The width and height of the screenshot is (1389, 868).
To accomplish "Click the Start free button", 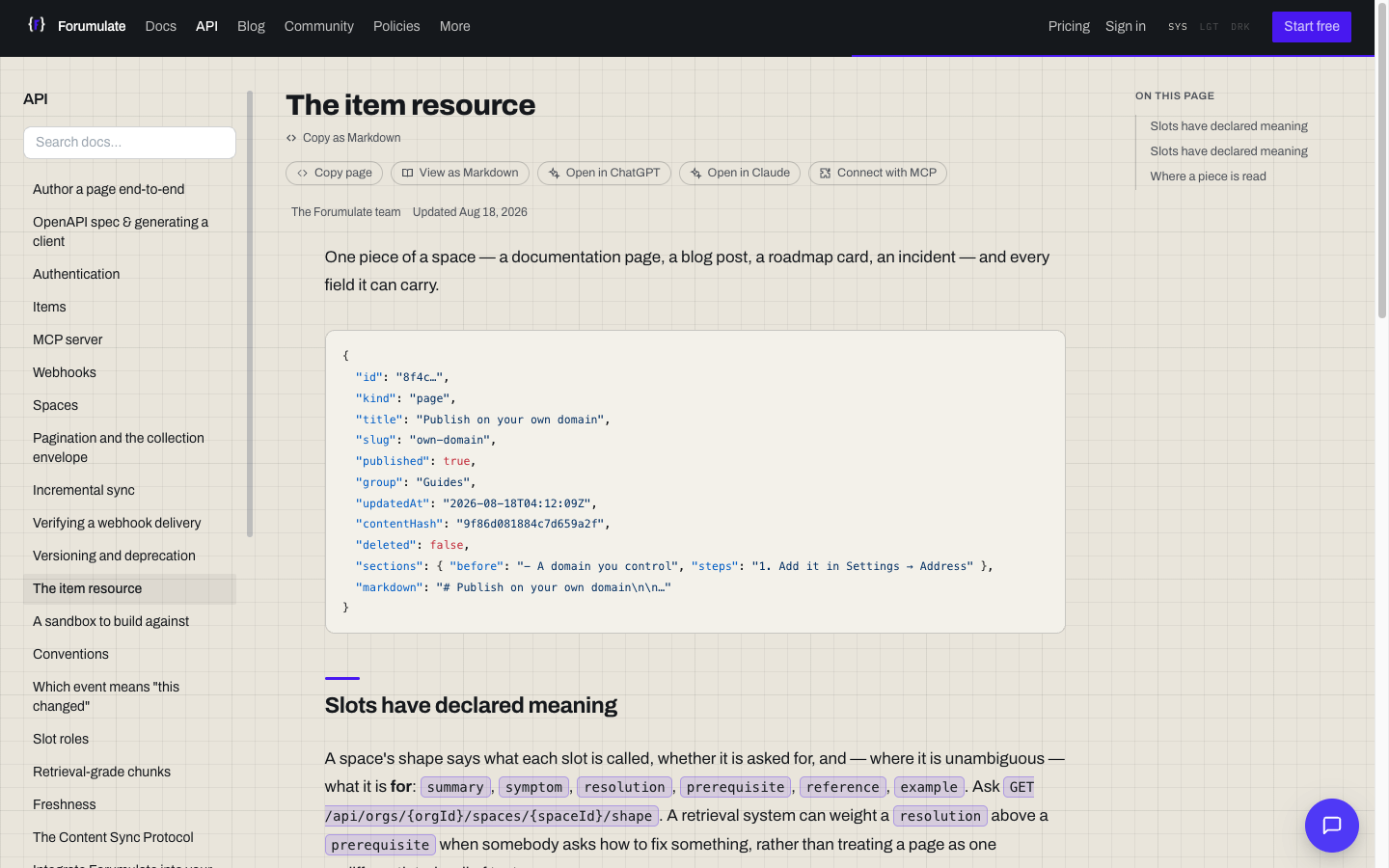I will (1312, 27).
